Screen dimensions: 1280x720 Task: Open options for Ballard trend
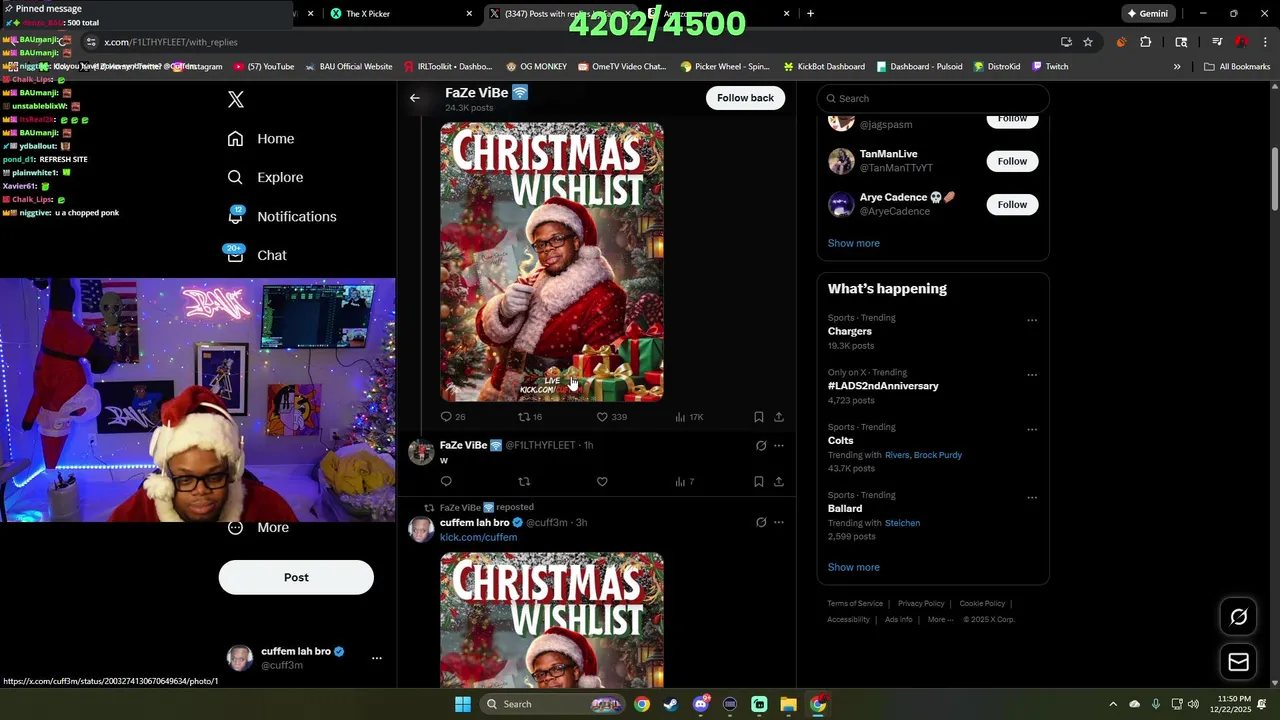(x=1032, y=498)
